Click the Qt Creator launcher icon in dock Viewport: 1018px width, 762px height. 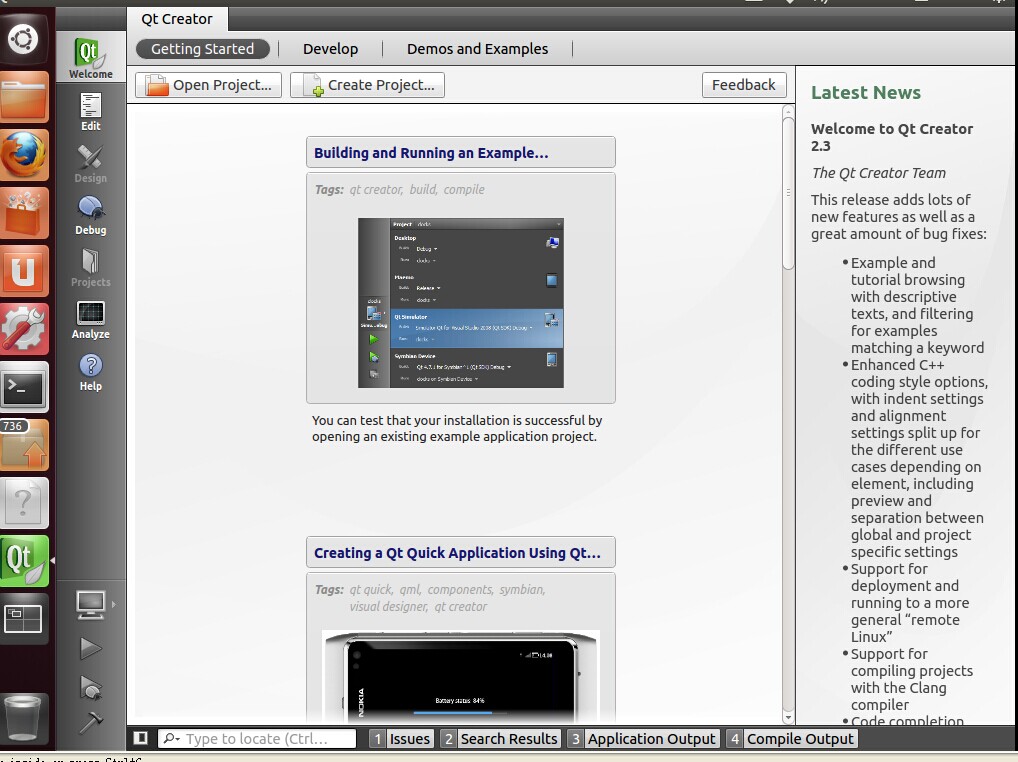[x=25, y=561]
